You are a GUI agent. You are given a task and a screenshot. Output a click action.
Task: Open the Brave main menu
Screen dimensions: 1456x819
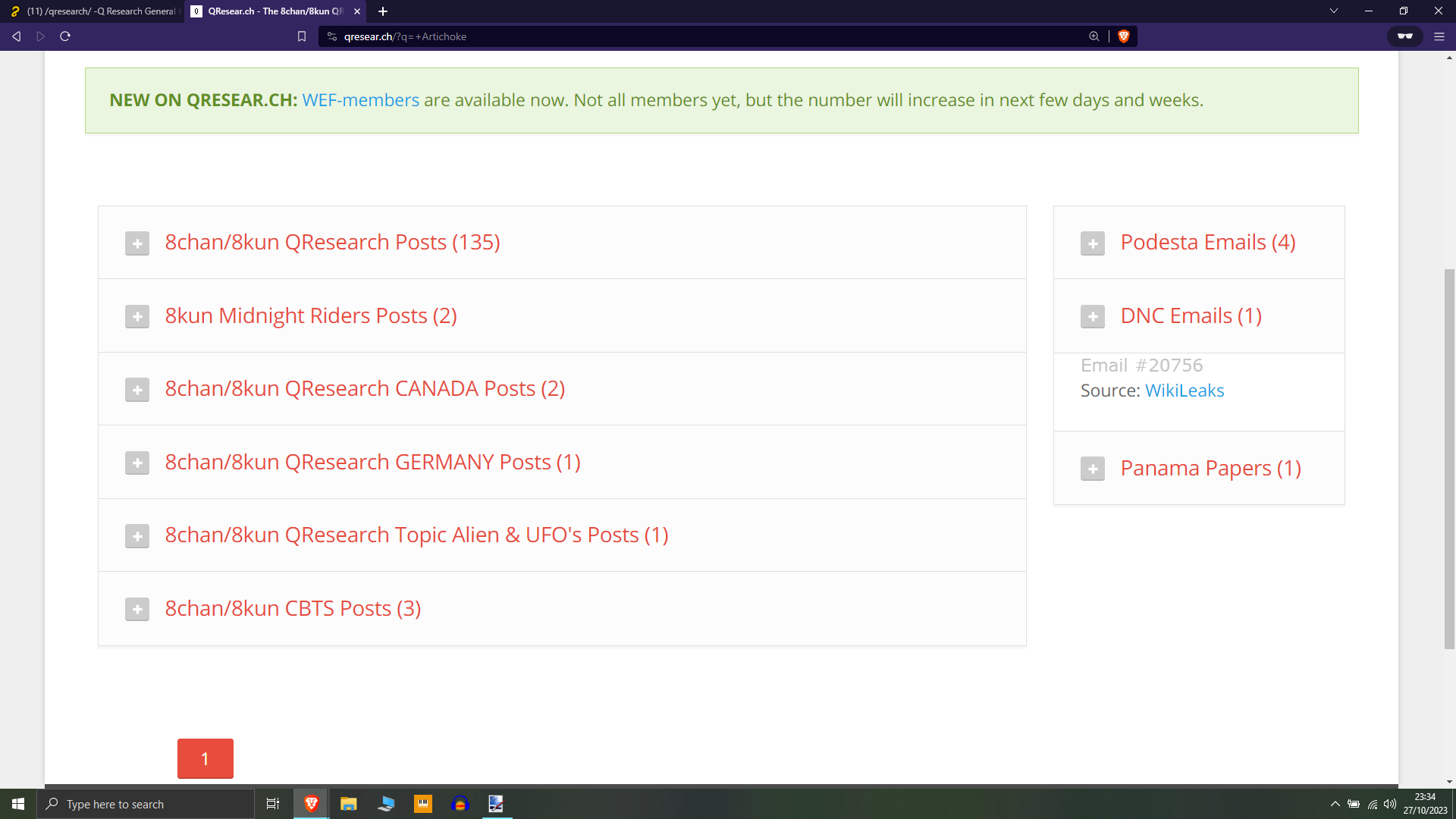1439,36
